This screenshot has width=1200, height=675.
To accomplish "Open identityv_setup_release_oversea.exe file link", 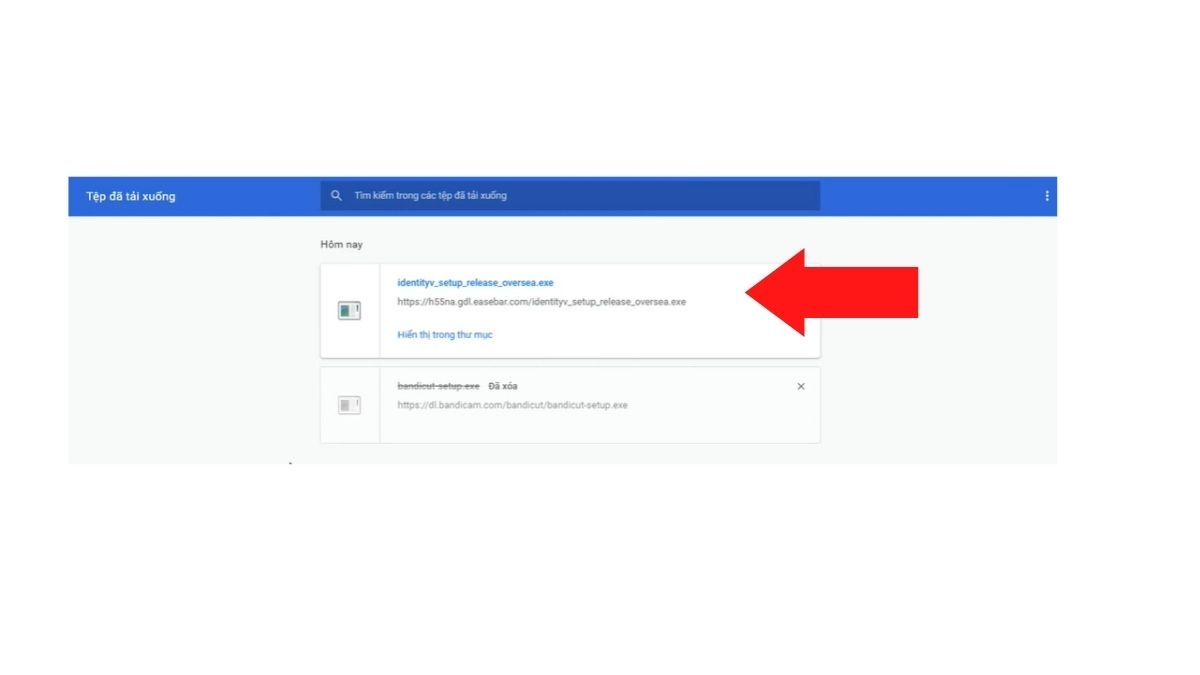I will (x=475, y=283).
